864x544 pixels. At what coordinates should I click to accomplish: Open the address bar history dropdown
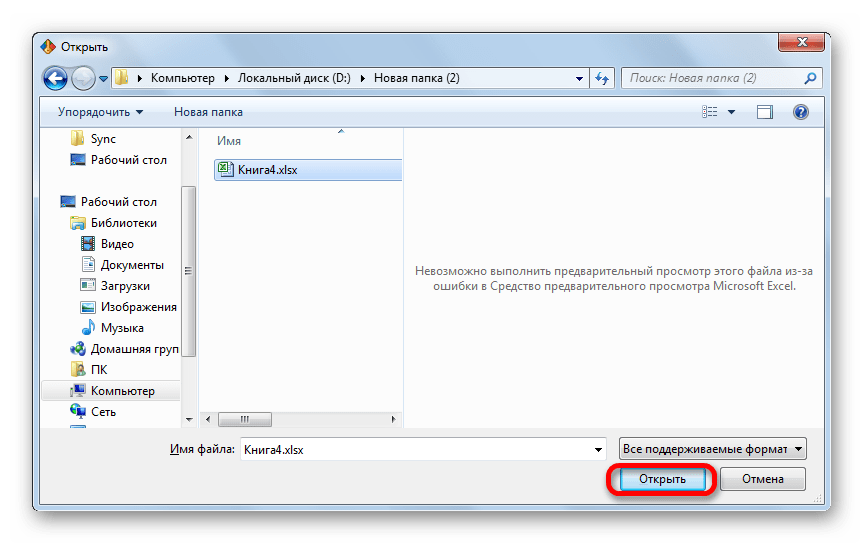pyautogui.click(x=579, y=79)
